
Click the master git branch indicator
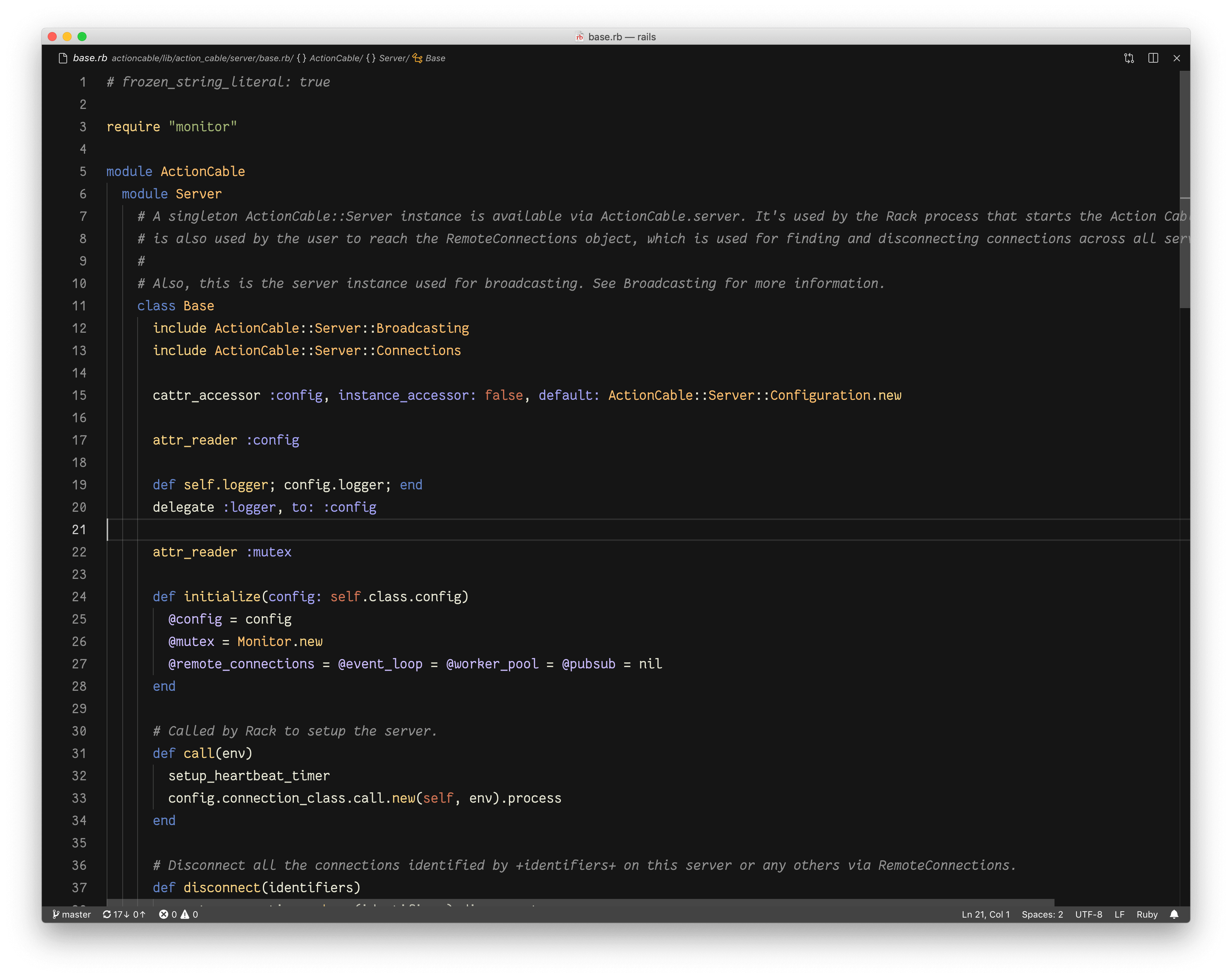[x=72, y=914]
